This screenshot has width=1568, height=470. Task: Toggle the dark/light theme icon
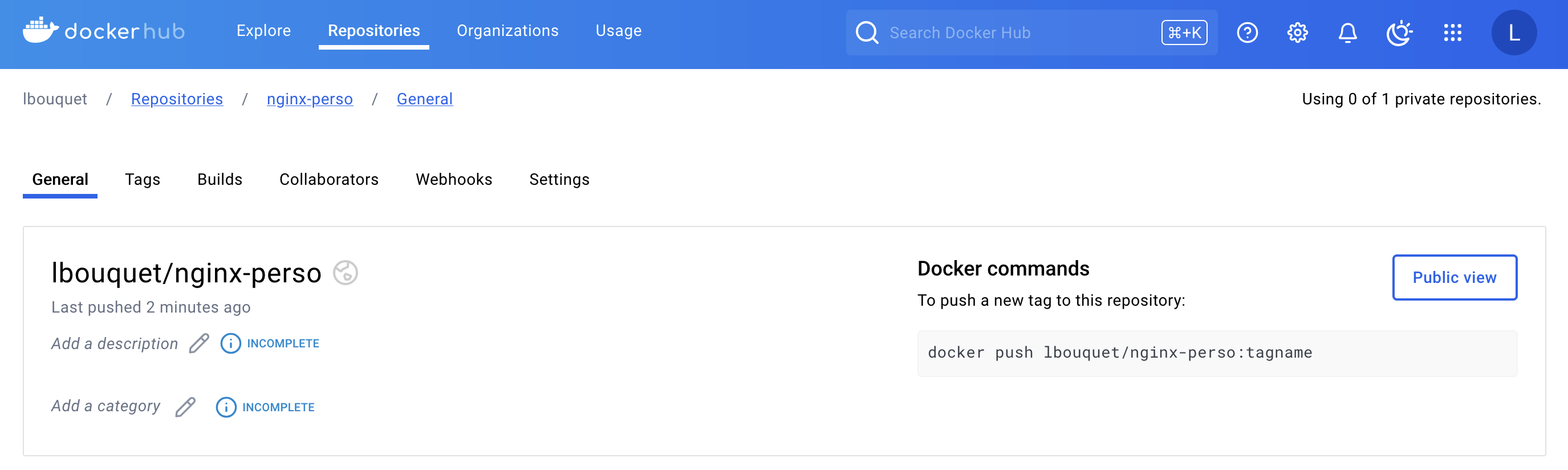tap(1399, 33)
